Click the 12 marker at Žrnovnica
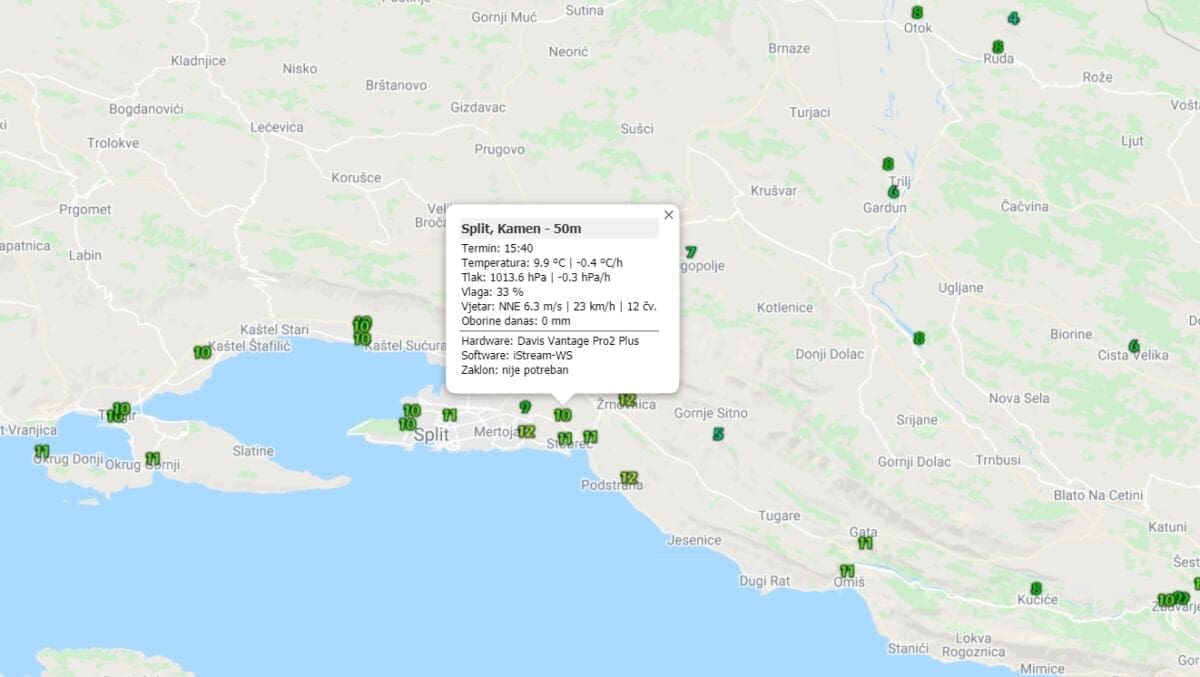This screenshot has height=677, width=1200. pyautogui.click(x=627, y=400)
